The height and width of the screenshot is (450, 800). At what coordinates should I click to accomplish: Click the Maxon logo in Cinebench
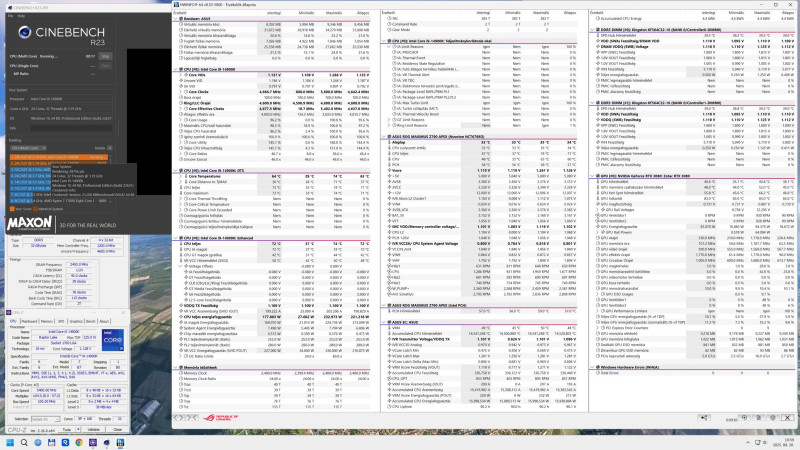(x=30, y=223)
